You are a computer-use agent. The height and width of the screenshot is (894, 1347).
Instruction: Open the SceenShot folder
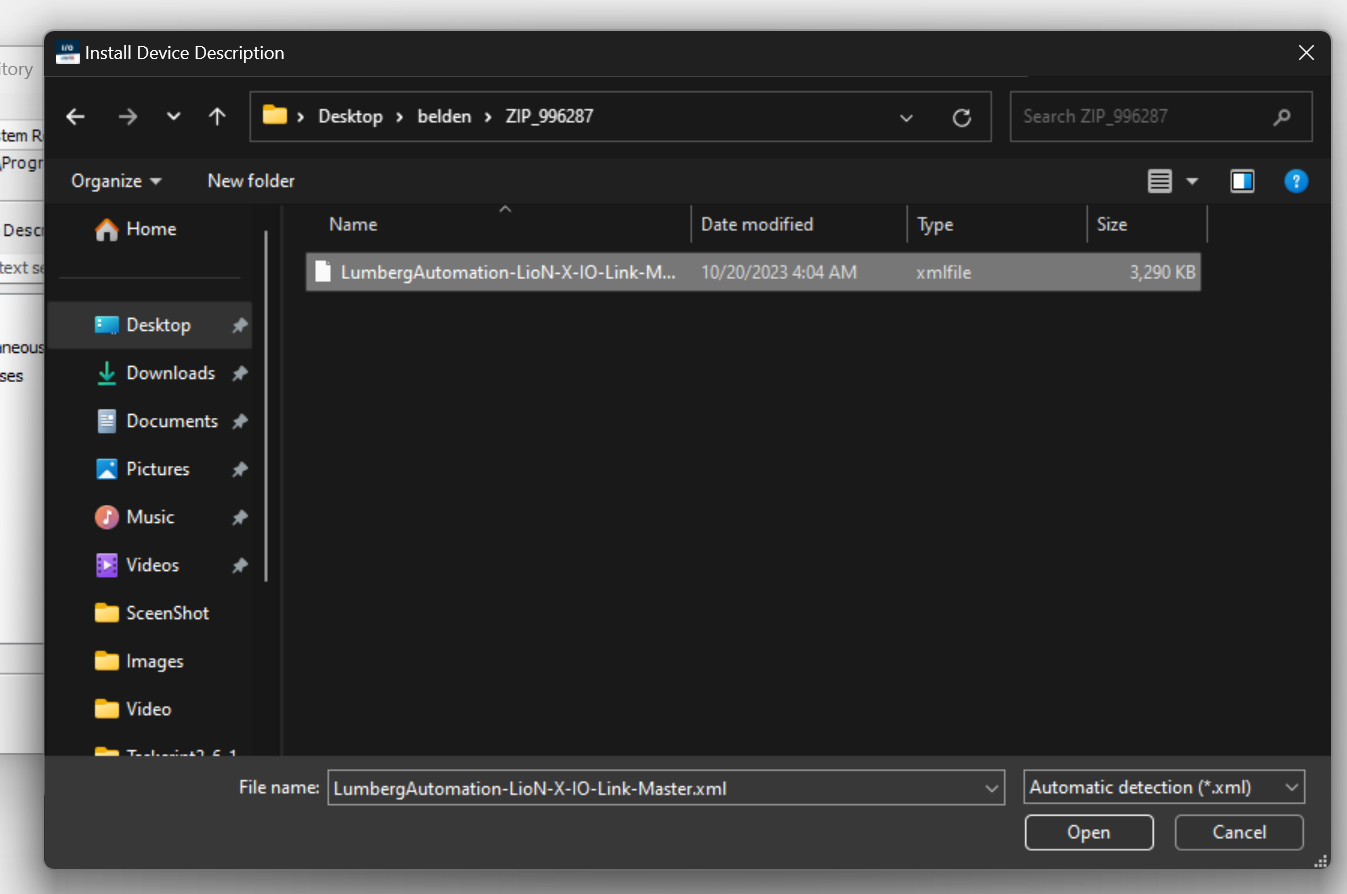coord(150,613)
